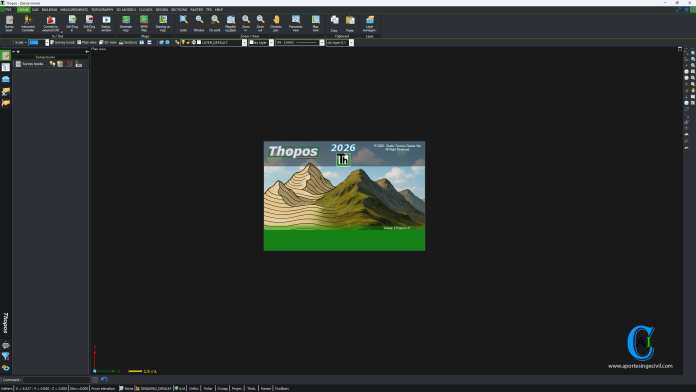Select the zoom On point tool
The height and width of the screenshot is (392, 696).
coord(215,23)
